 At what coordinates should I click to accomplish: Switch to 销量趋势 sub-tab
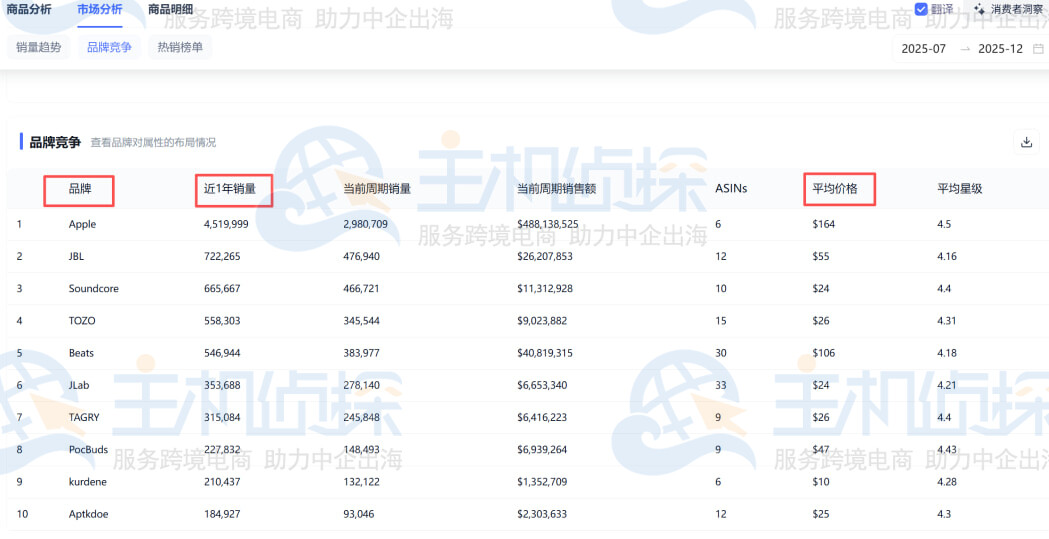[39, 47]
